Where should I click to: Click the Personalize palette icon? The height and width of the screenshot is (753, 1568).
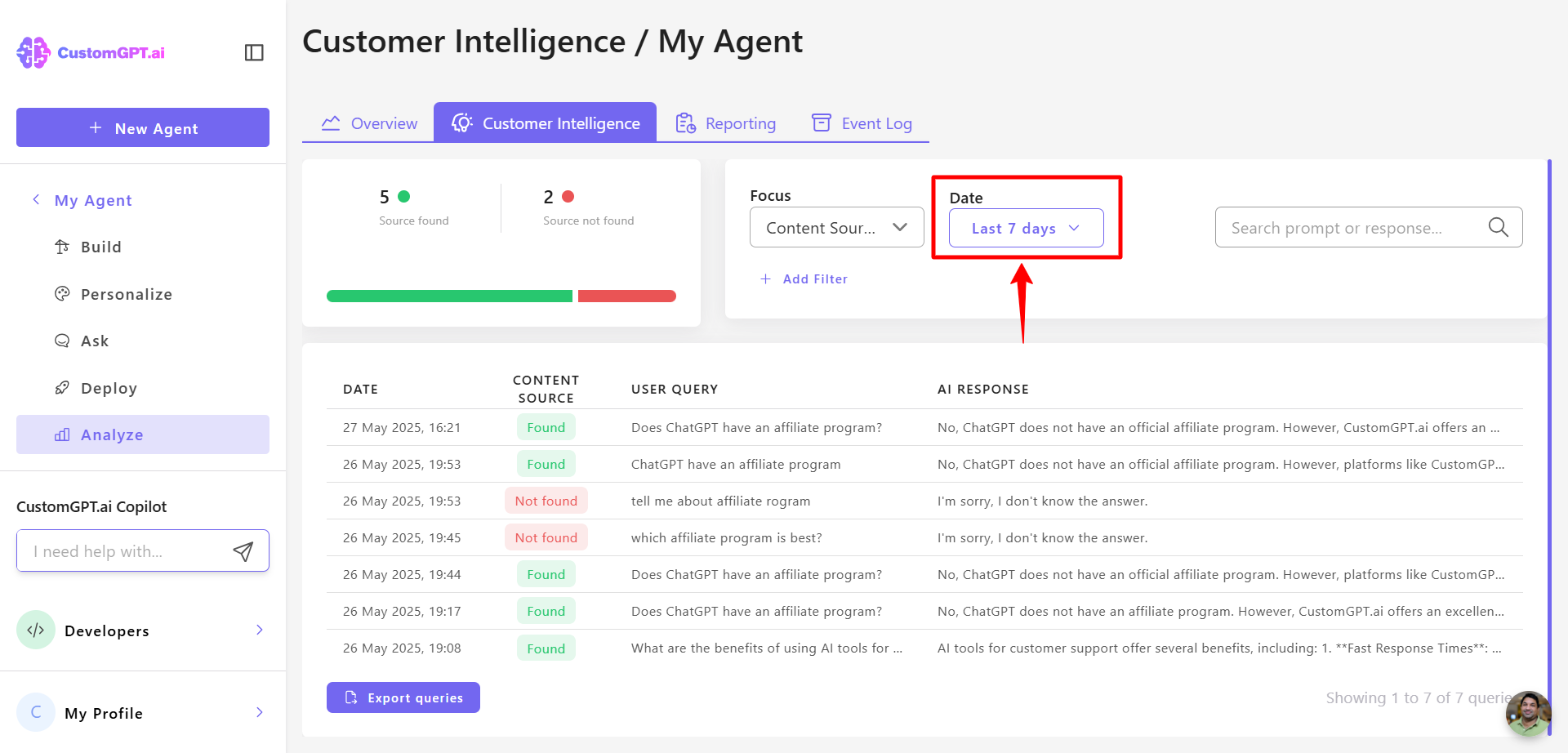tap(62, 294)
